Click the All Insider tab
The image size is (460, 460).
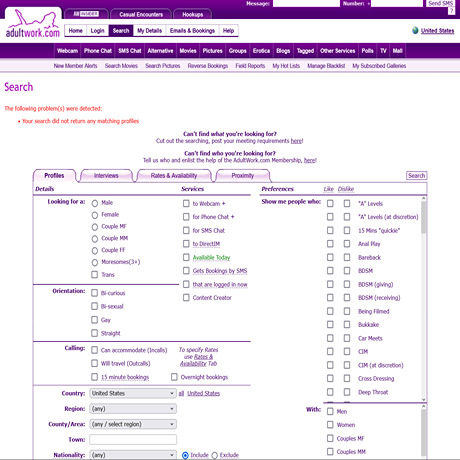[x=86, y=14]
